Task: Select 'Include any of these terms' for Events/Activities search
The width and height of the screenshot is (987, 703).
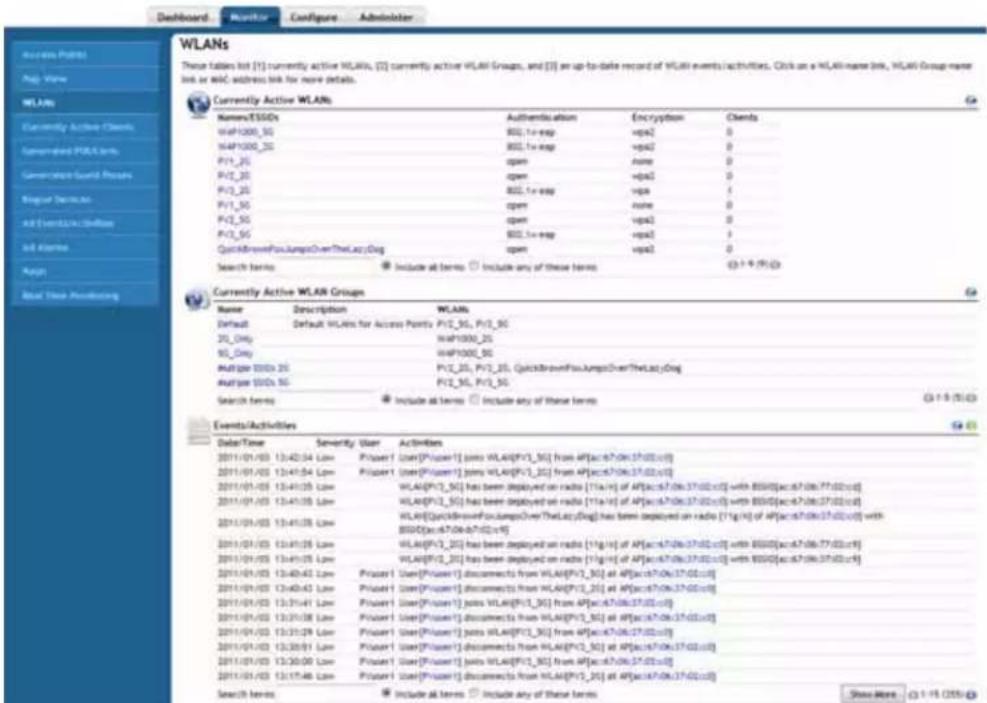Action: 474,693
